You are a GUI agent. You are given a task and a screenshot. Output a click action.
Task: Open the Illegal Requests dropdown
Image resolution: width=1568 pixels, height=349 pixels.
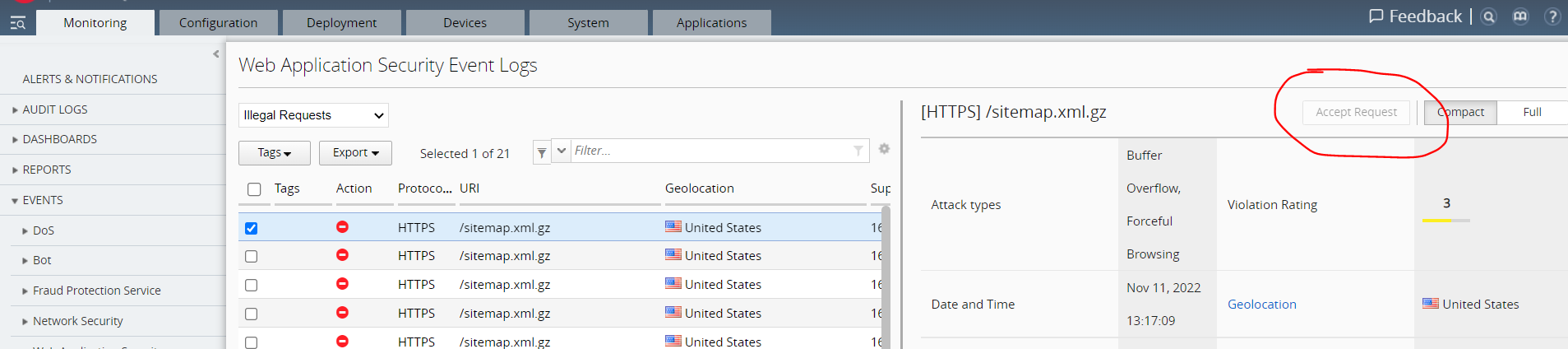tap(313, 115)
